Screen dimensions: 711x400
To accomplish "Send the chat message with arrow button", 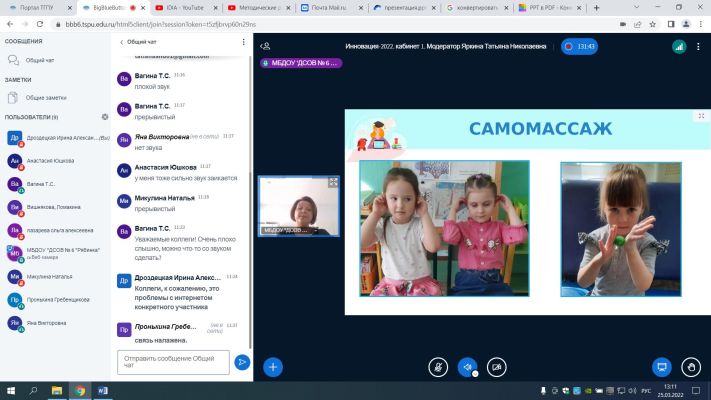I will (x=242, y=362).
